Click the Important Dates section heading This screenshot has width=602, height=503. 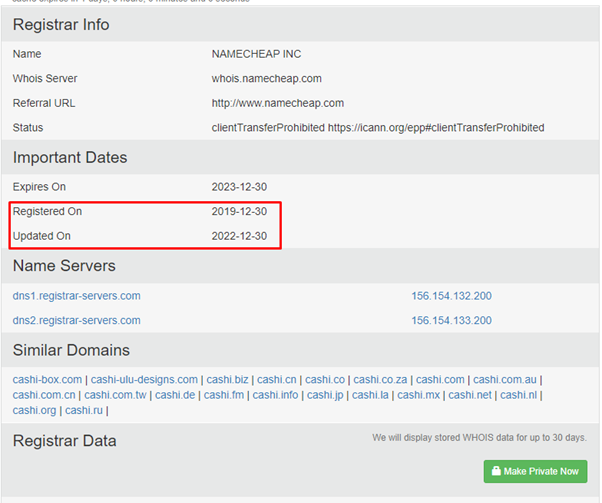70,157
